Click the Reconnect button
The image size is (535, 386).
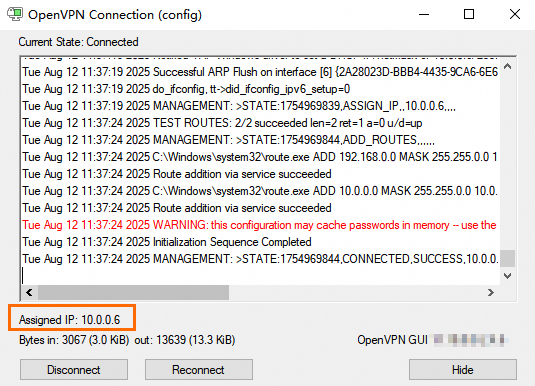199,370
